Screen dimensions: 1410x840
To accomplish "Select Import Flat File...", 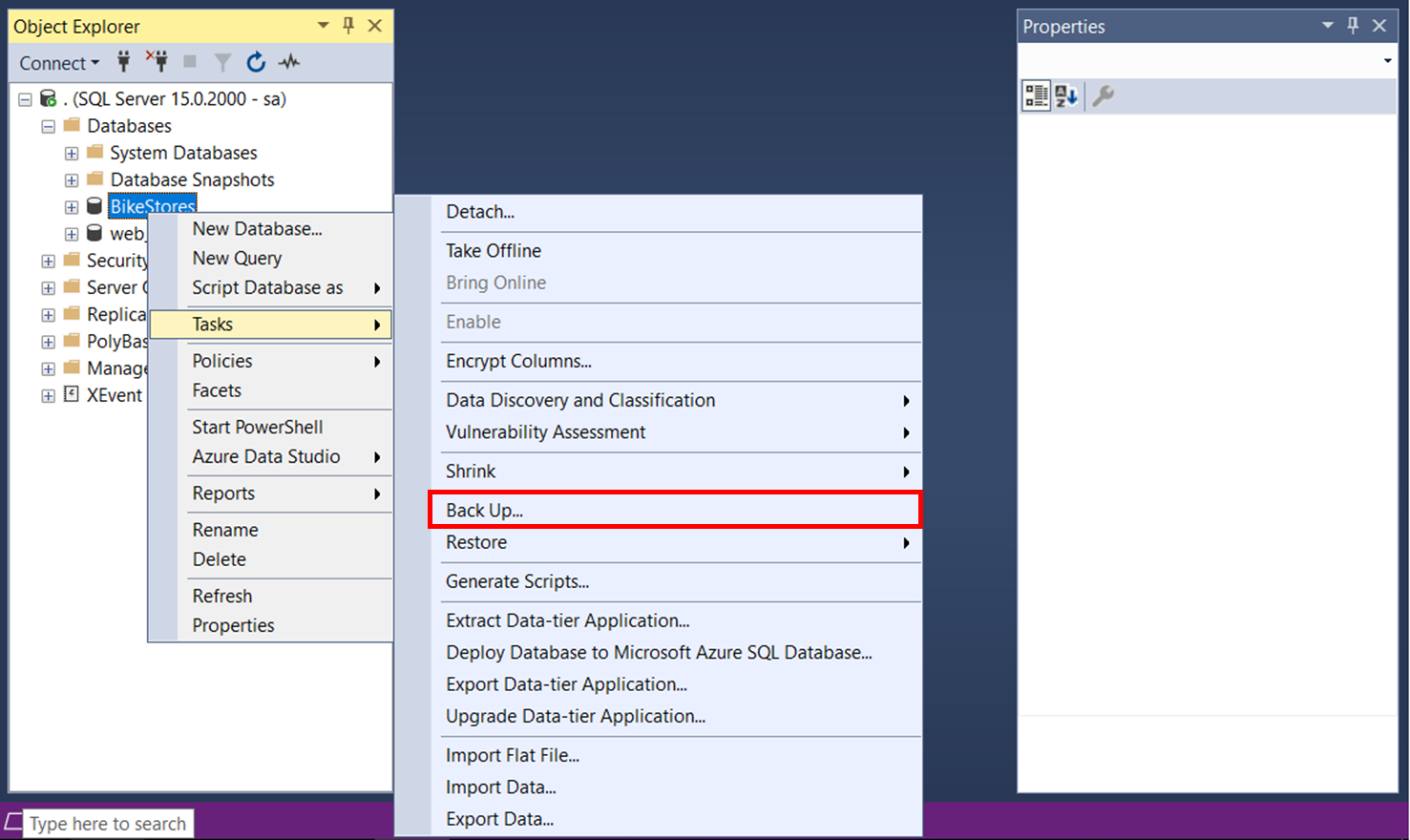I will coord(659,755).
